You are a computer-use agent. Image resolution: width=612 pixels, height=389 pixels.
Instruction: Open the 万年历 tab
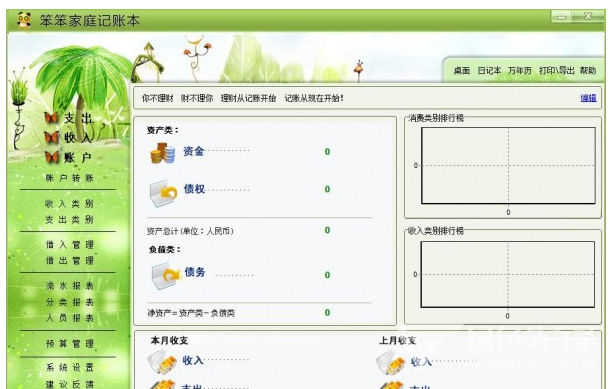tap(519, 71)
